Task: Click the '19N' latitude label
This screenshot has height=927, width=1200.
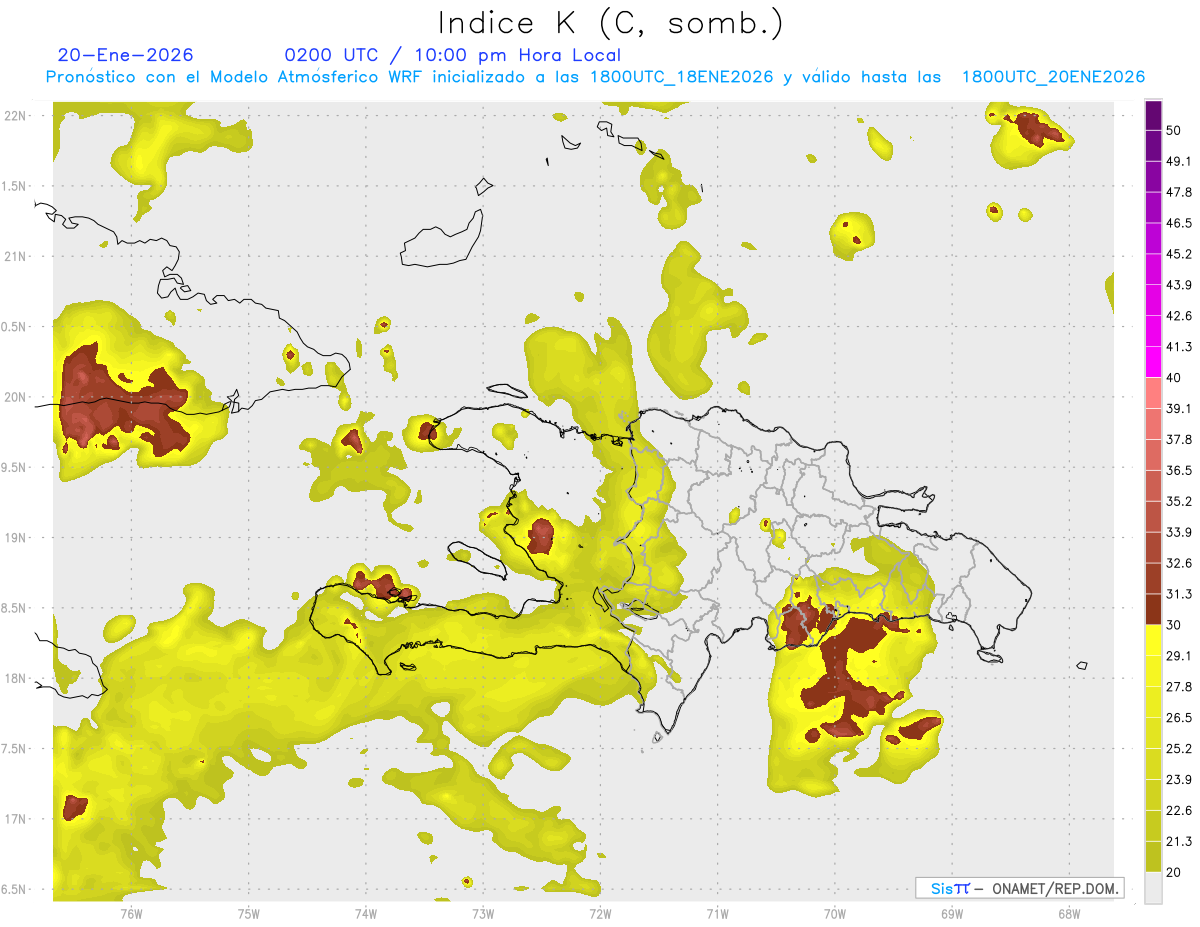Action: 15,537
